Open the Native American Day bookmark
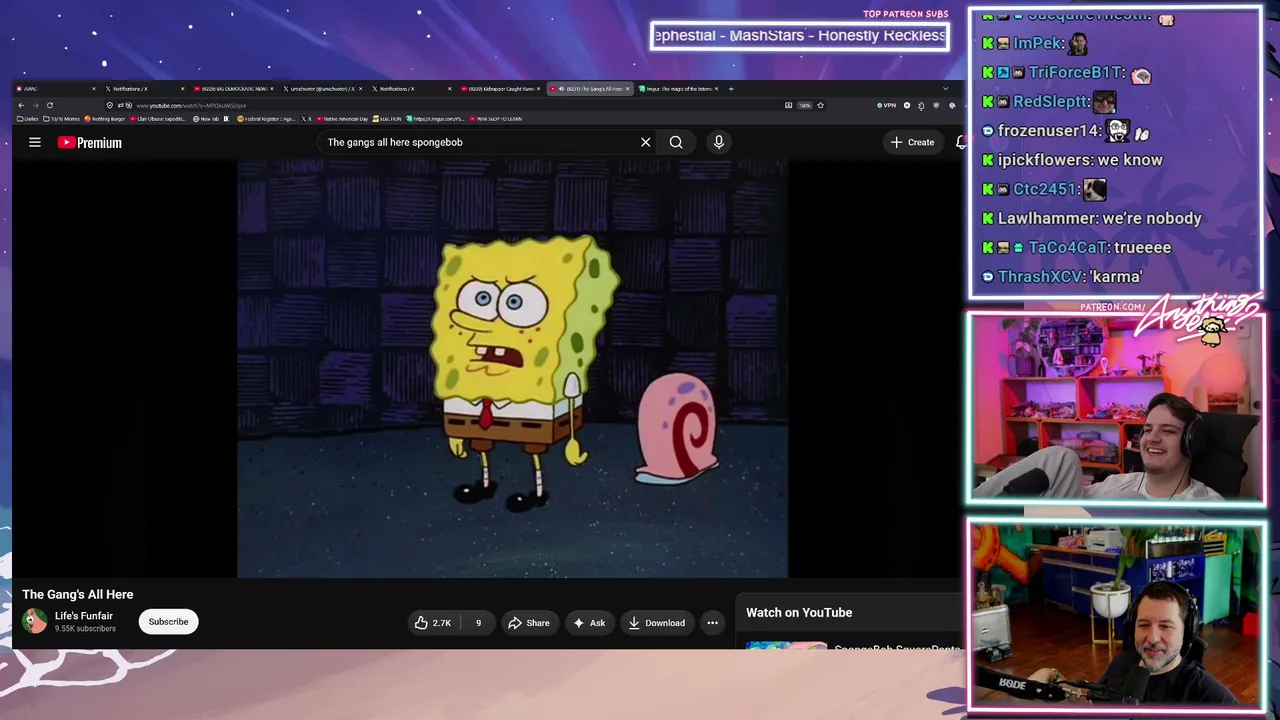Image resolution: width=1280 pixels, height=720 pixels. [341, 119]
